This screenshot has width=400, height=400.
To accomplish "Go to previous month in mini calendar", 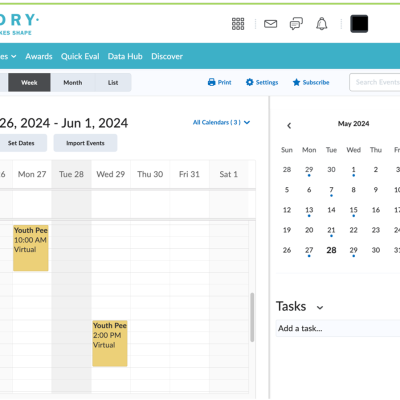I will click(289, 126).
